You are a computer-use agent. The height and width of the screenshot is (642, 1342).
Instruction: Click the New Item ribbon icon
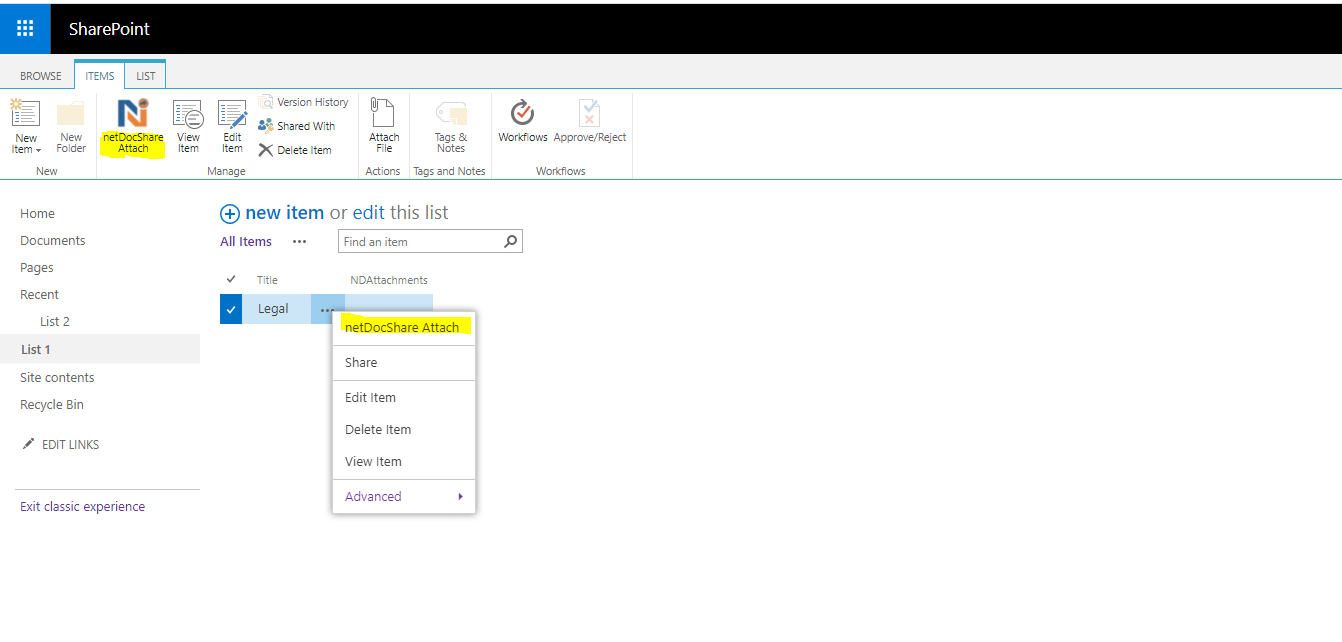25,113
